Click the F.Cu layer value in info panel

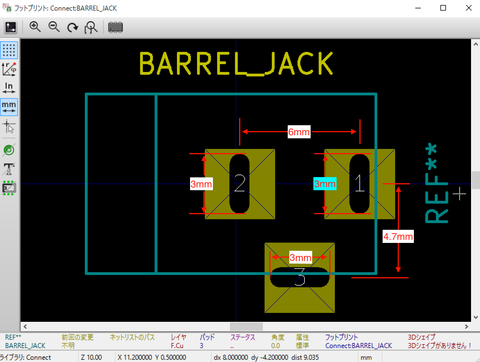pos(177,346)
